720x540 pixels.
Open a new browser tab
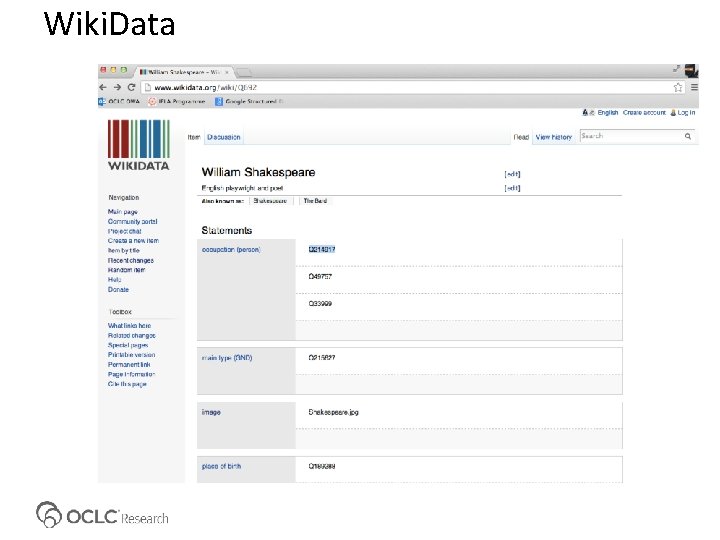pos(244,72)
